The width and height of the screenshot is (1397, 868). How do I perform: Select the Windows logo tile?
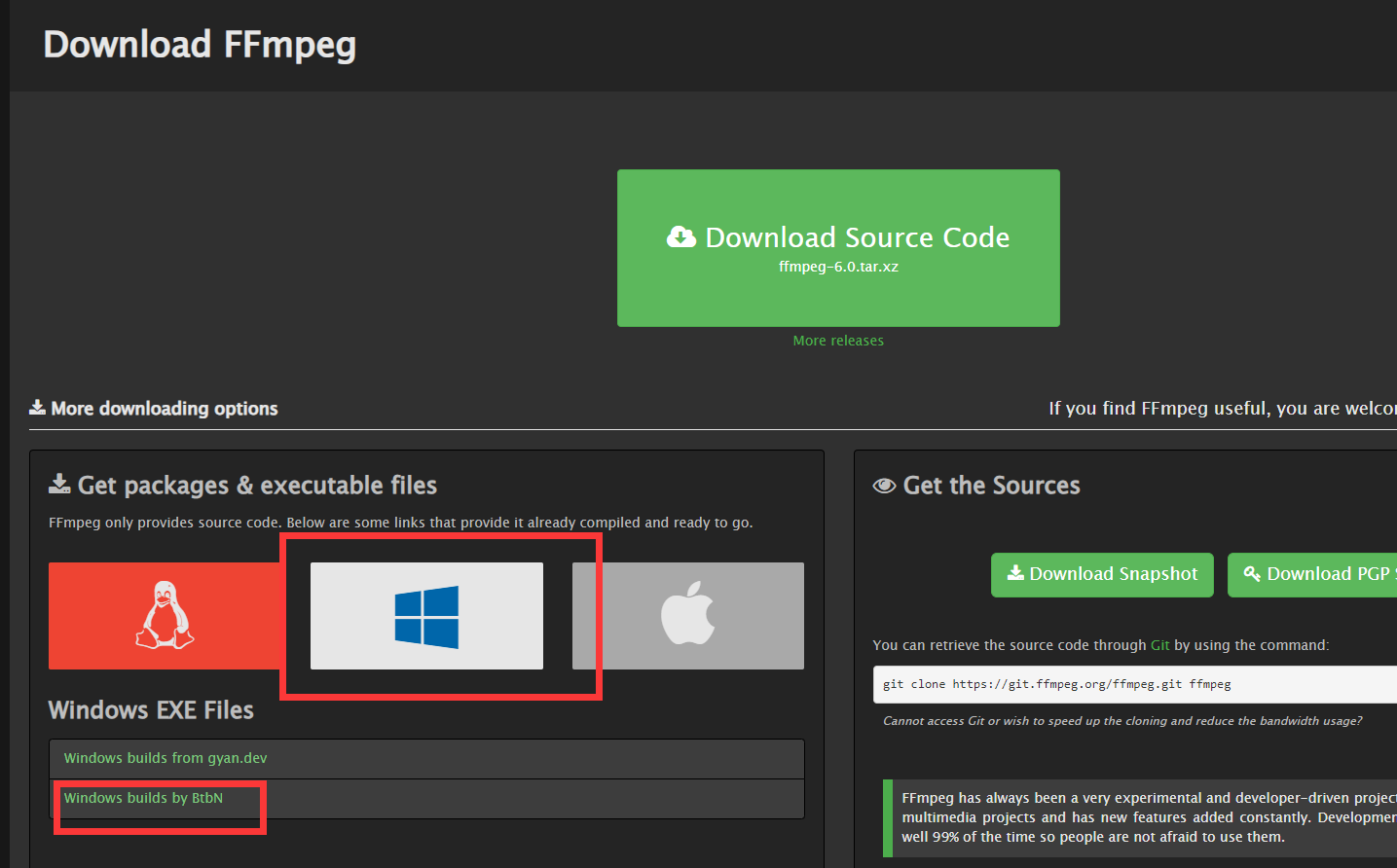[x=426, y=615]
